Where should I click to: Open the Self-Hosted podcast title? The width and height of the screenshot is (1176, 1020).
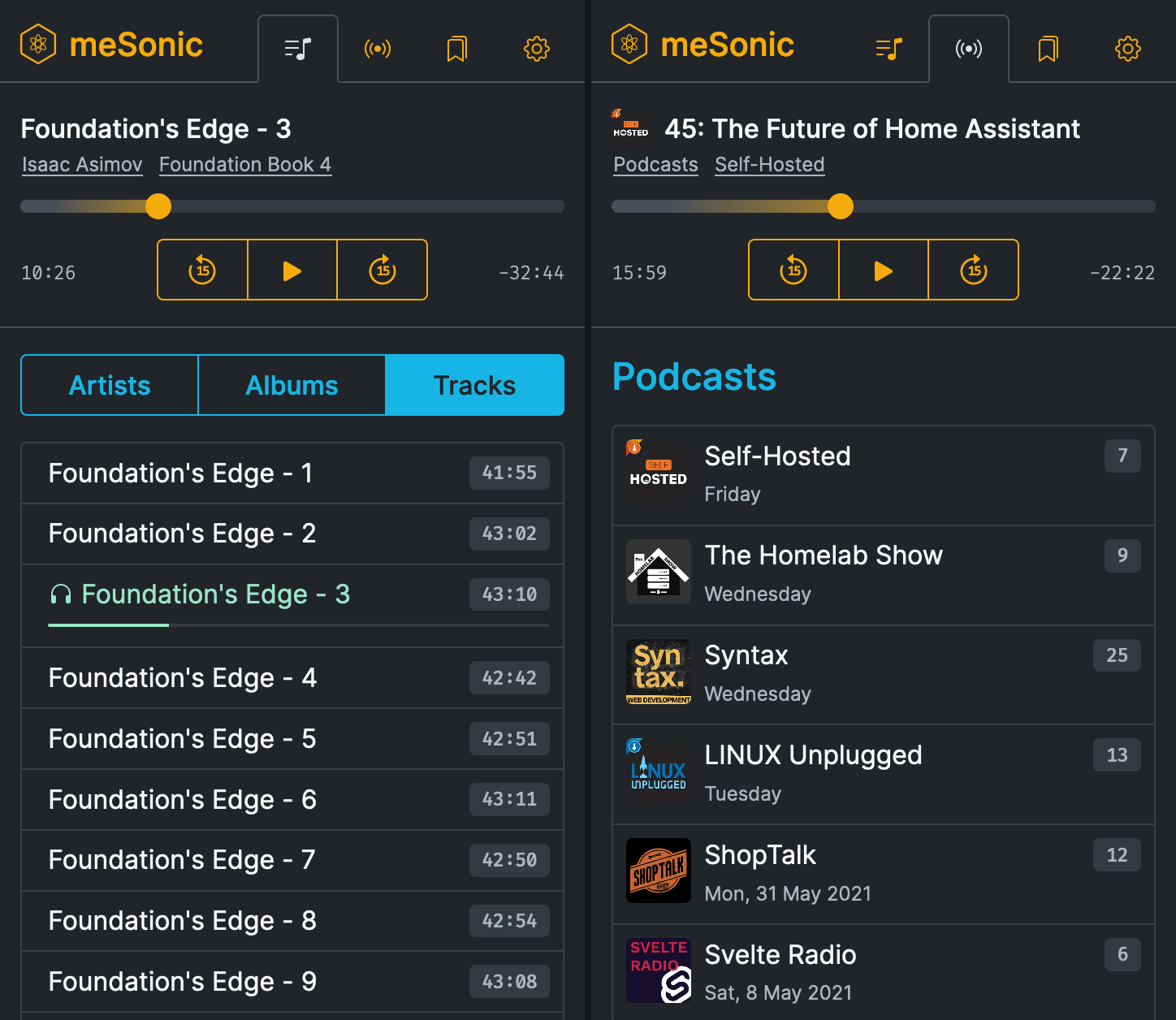(x=777, y=456)
